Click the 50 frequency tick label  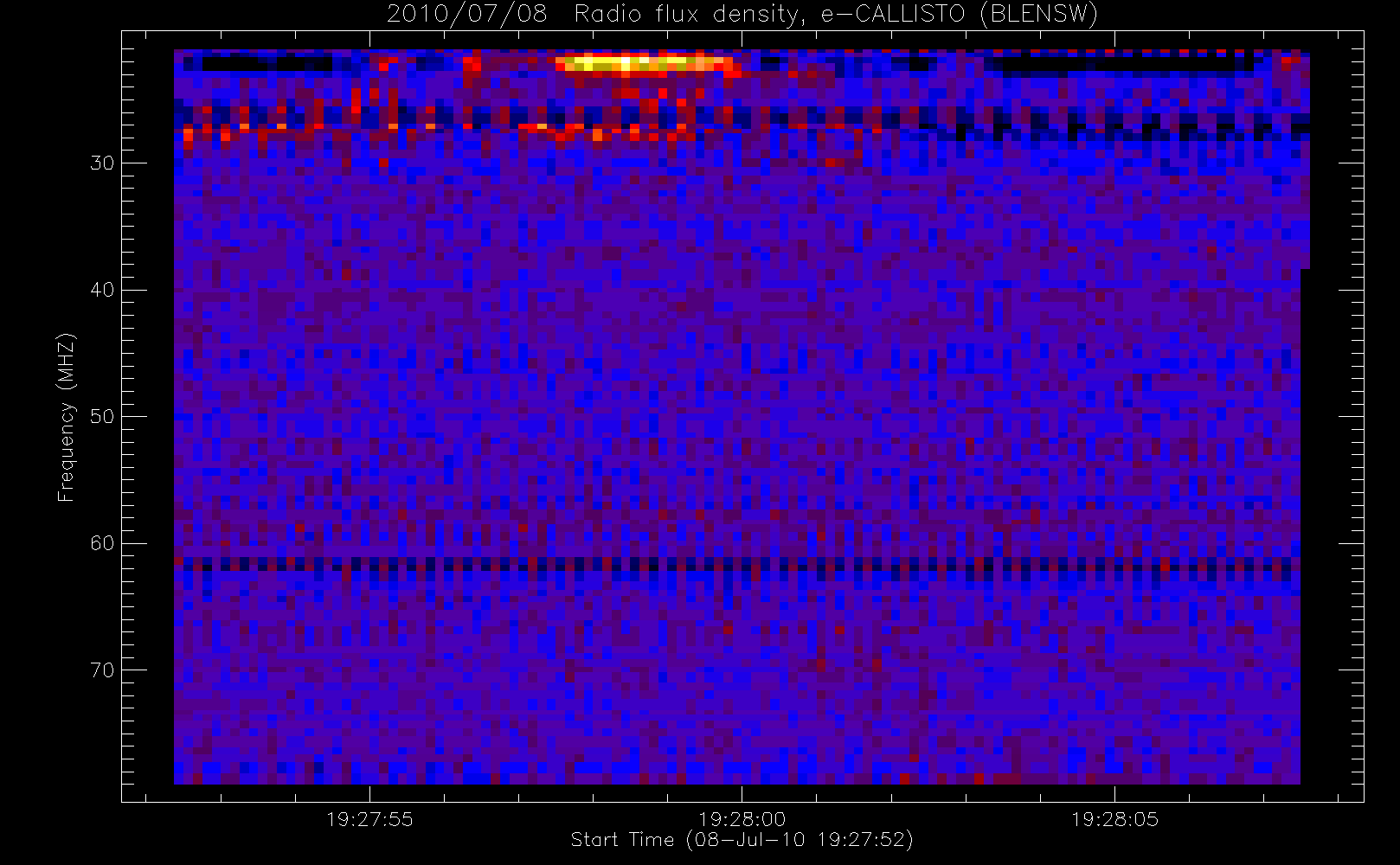(x=102, y=416)
